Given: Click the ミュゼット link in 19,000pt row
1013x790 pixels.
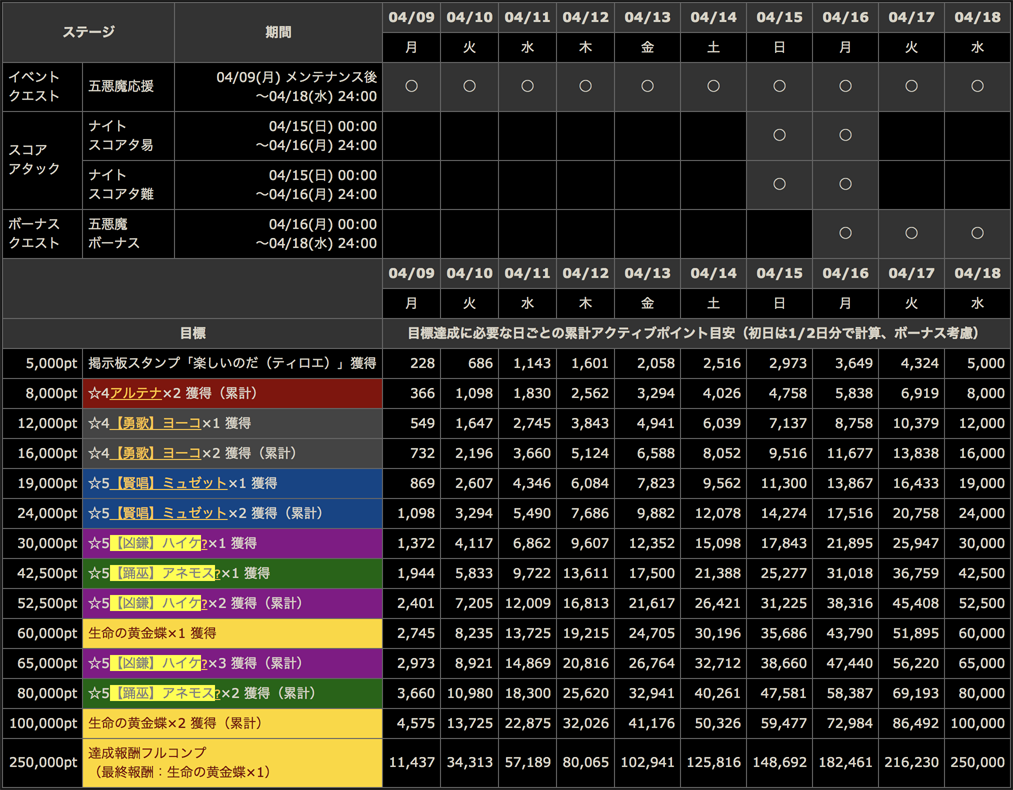Looking at the screenshot, I should [194, 484].
